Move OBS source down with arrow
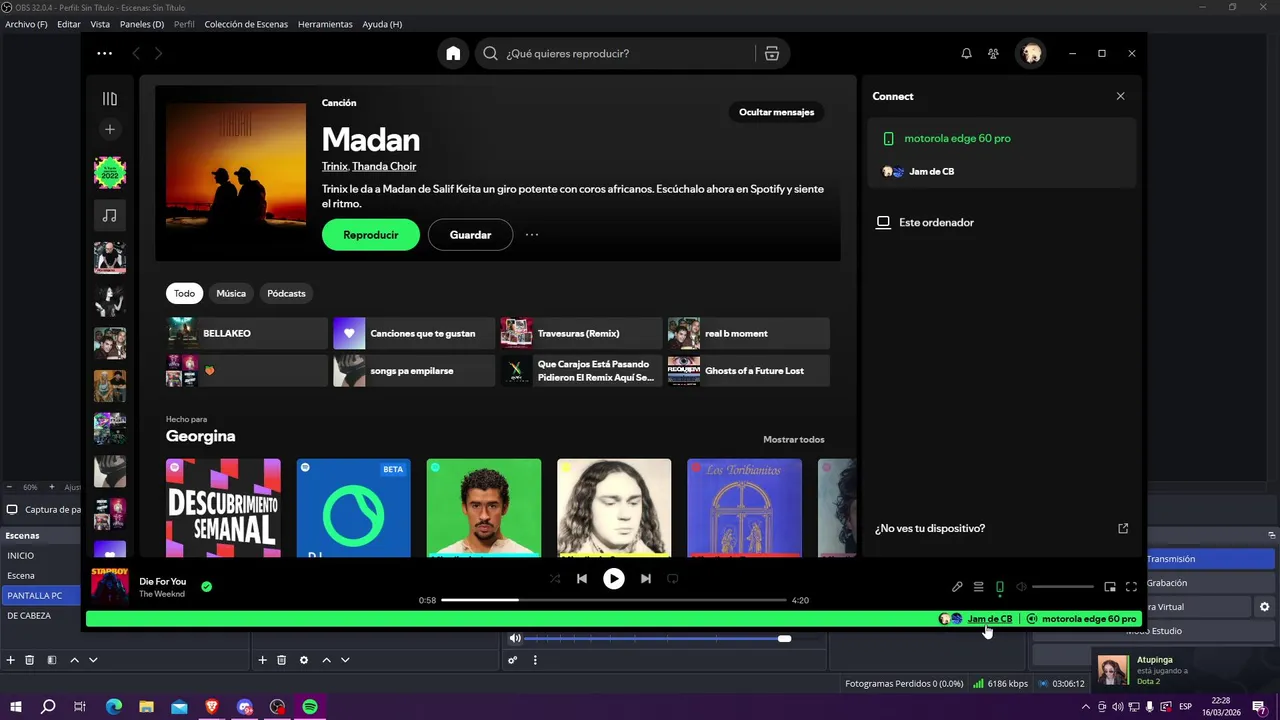This screenshot has width=1280, height=720. pyautogui.click(x=345, y=660)
